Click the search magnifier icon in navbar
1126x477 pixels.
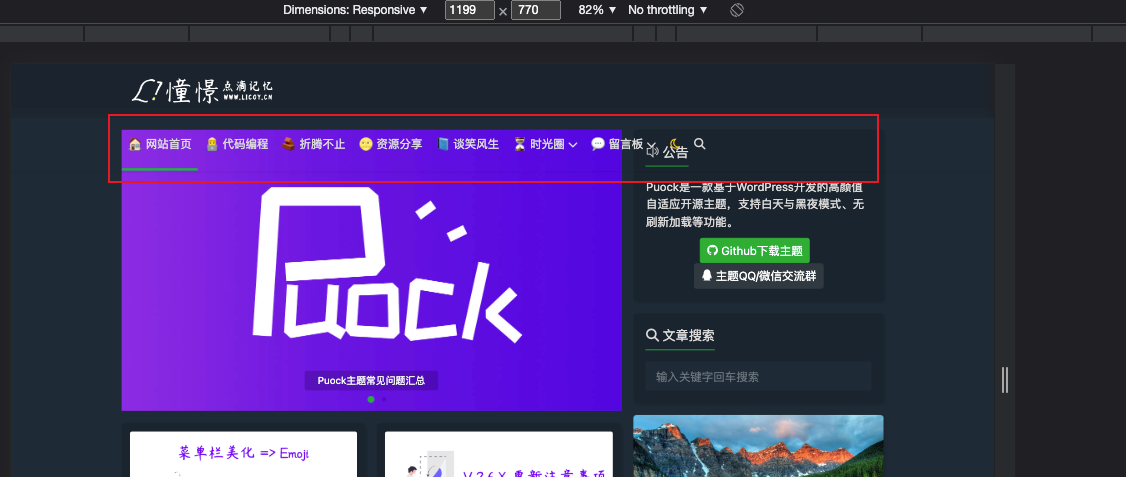(x=700, y=144)
